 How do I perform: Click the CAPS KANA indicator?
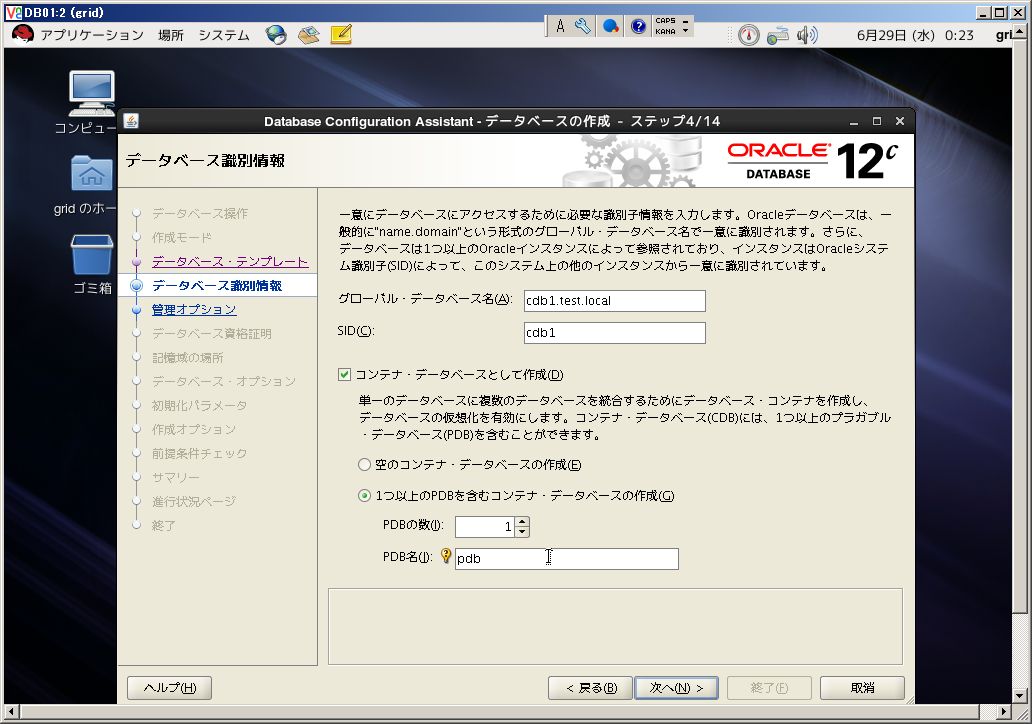[x=665, y=26]
